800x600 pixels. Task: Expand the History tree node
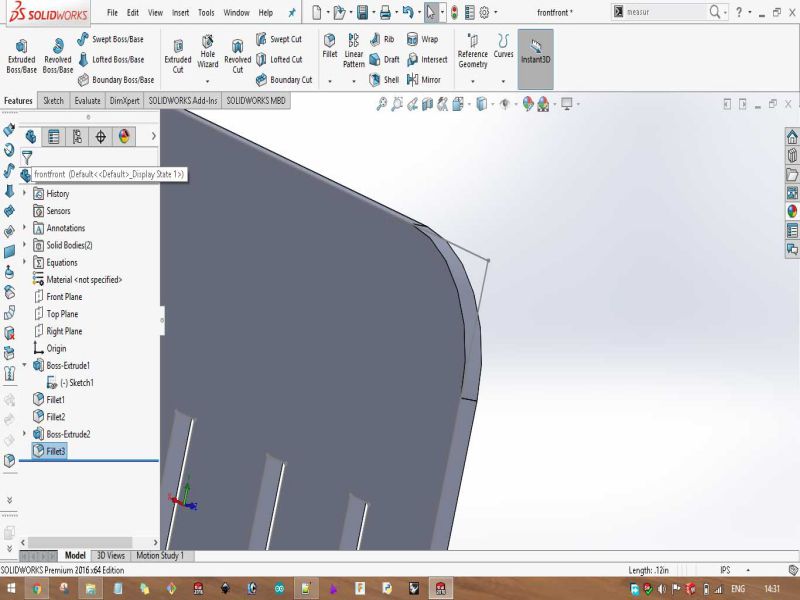(24, 193)
